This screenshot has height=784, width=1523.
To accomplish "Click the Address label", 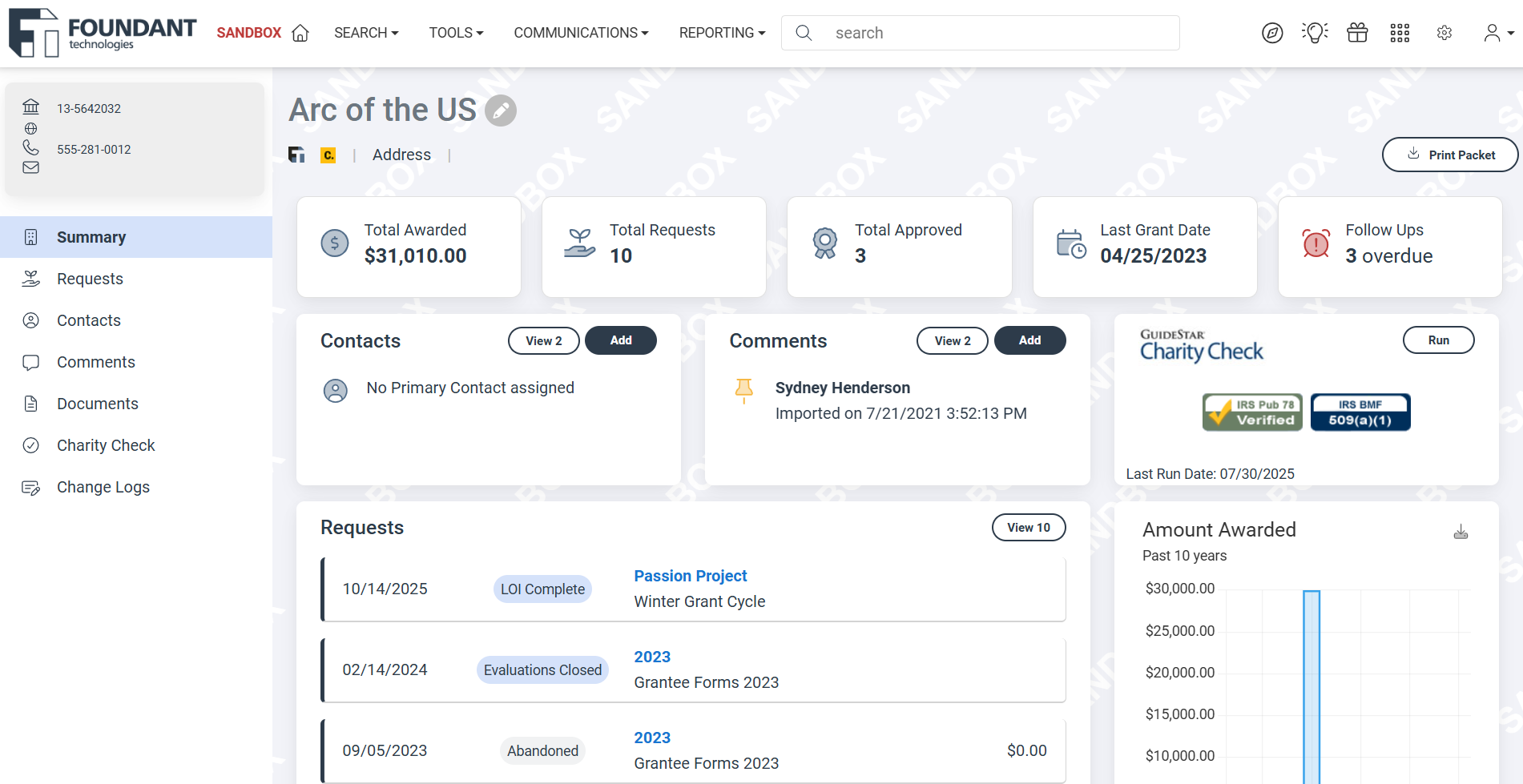I will (x=401, y=155).
